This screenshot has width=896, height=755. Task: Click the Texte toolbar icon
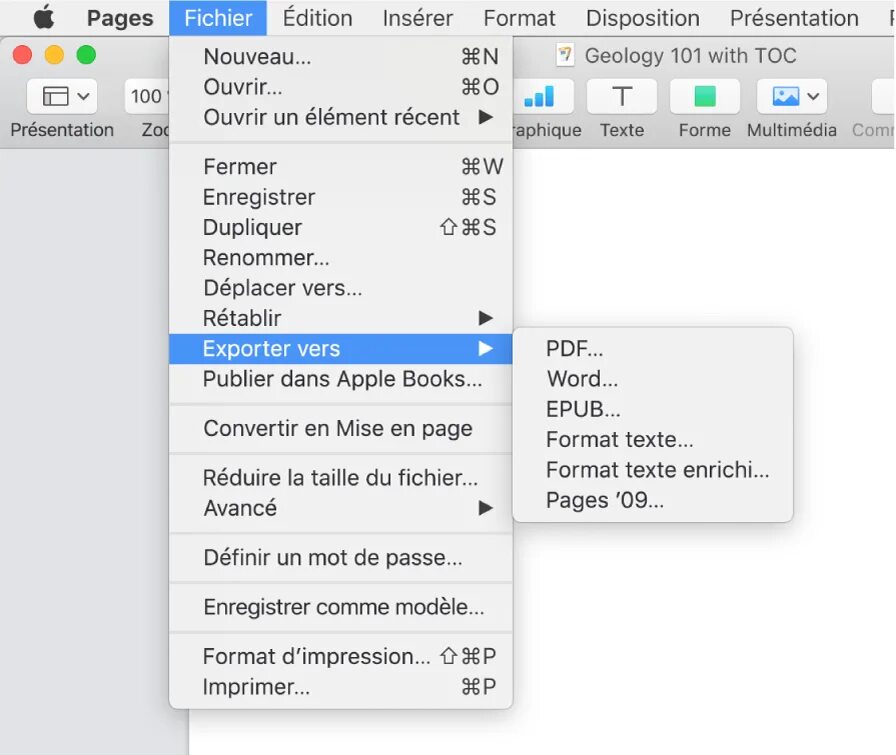click(x=621, y=97)
